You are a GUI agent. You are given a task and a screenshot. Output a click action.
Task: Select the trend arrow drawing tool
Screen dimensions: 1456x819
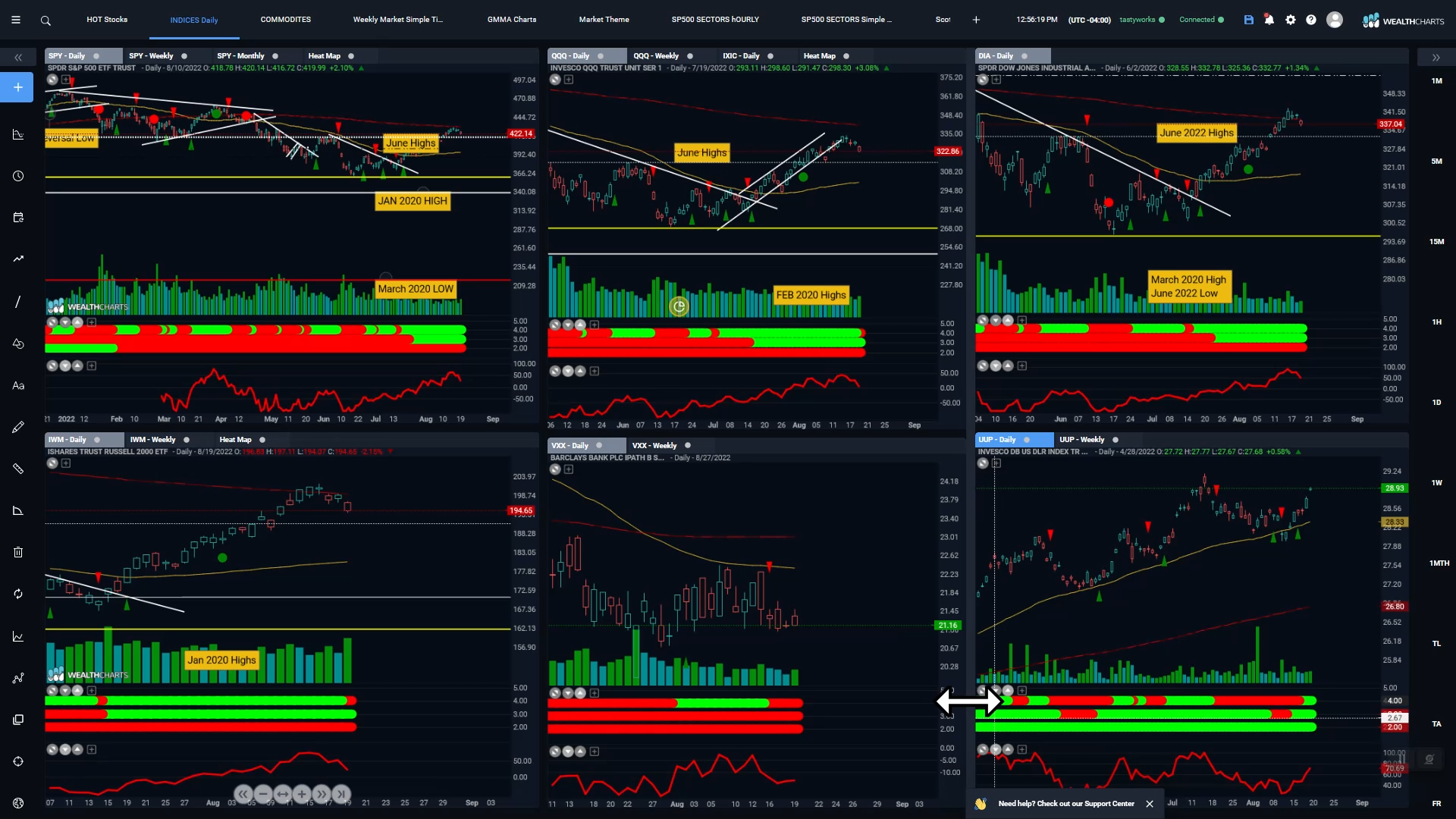18,259
